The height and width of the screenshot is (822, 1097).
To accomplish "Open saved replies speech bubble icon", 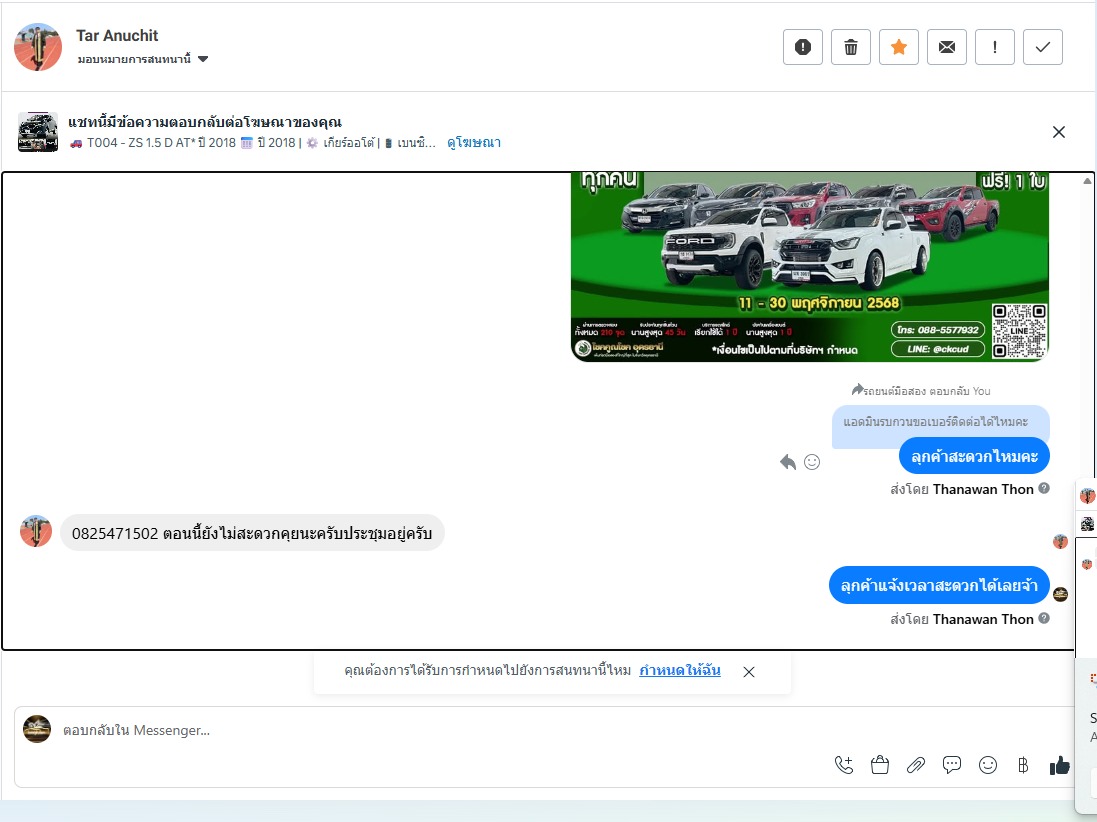I will click(x=951, y=765).
